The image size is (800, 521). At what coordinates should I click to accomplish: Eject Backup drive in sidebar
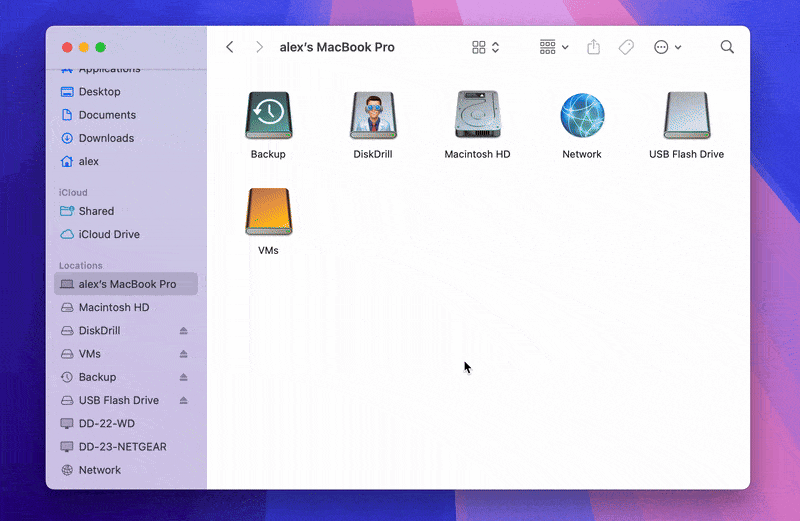[184, 377]
